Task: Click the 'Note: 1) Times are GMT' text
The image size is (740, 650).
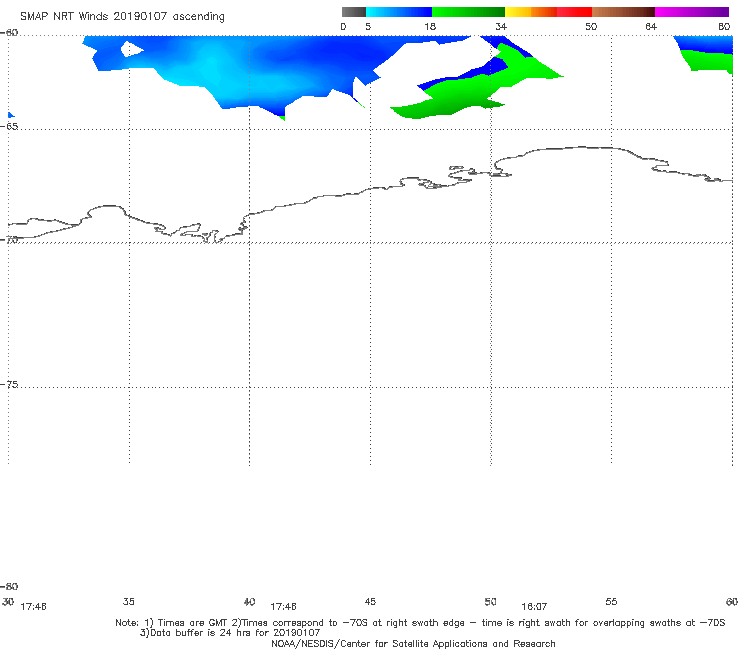Action: point(173,623)
